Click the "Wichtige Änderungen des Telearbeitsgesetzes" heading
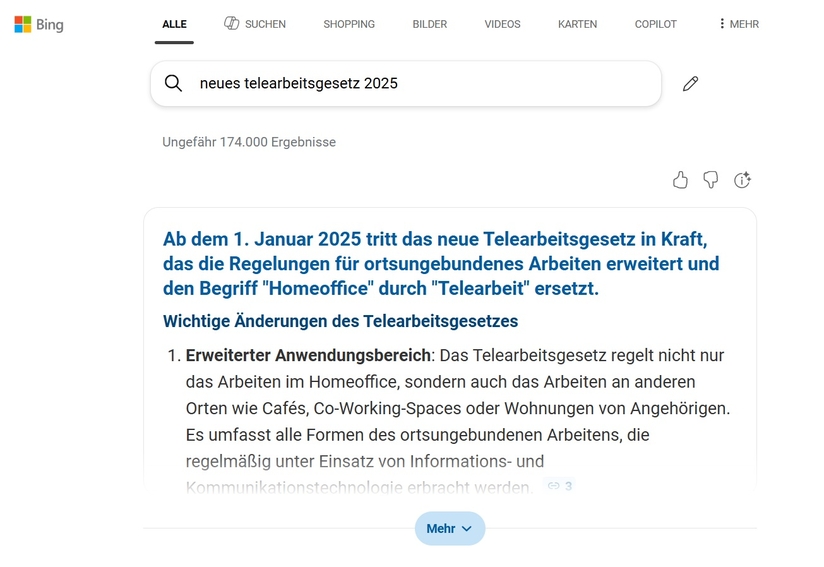This screenshot has height=567, width=824. click(340, 321)
